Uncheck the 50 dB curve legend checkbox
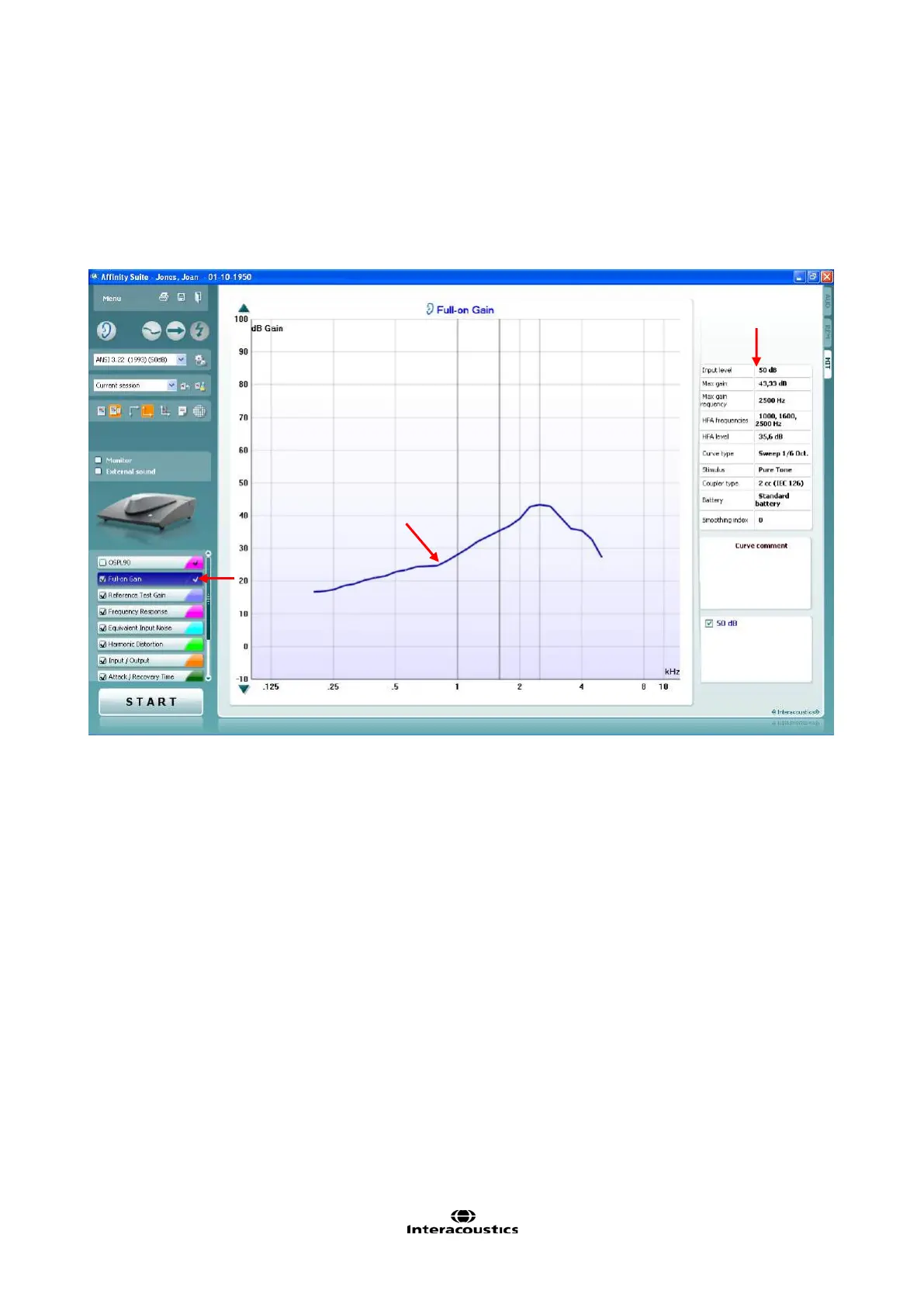 (708, 624)
